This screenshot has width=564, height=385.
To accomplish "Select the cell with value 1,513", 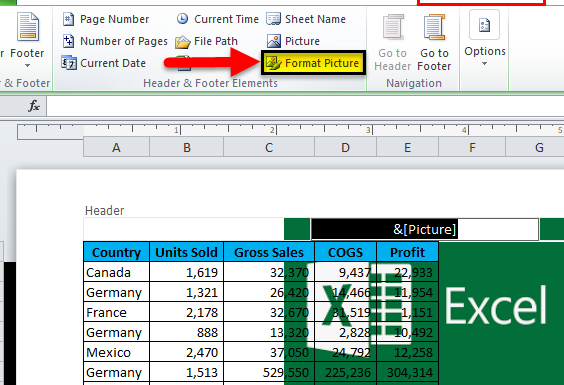I will pos(187,372).
